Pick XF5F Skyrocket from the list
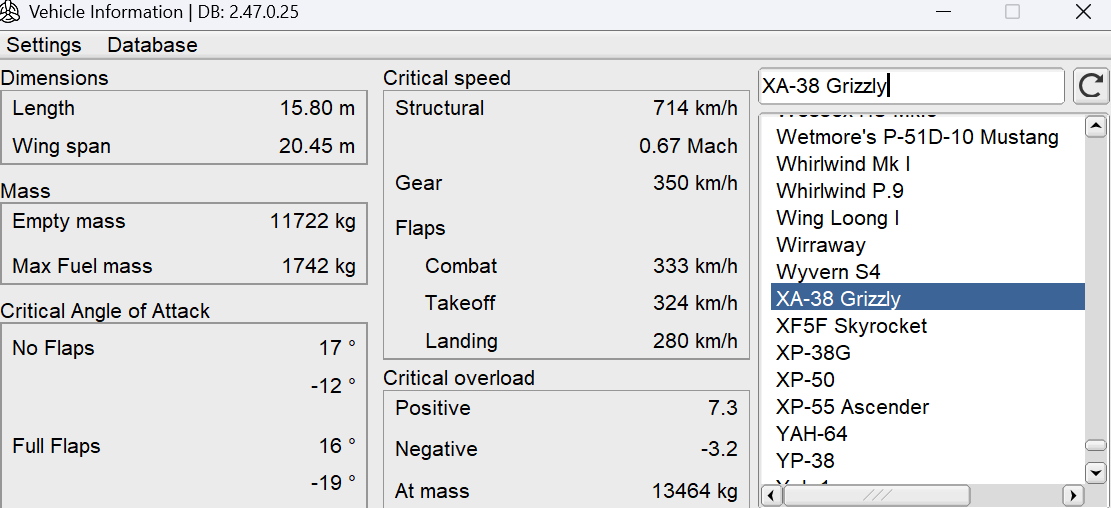1111x508 pixels. coord(852,326)
